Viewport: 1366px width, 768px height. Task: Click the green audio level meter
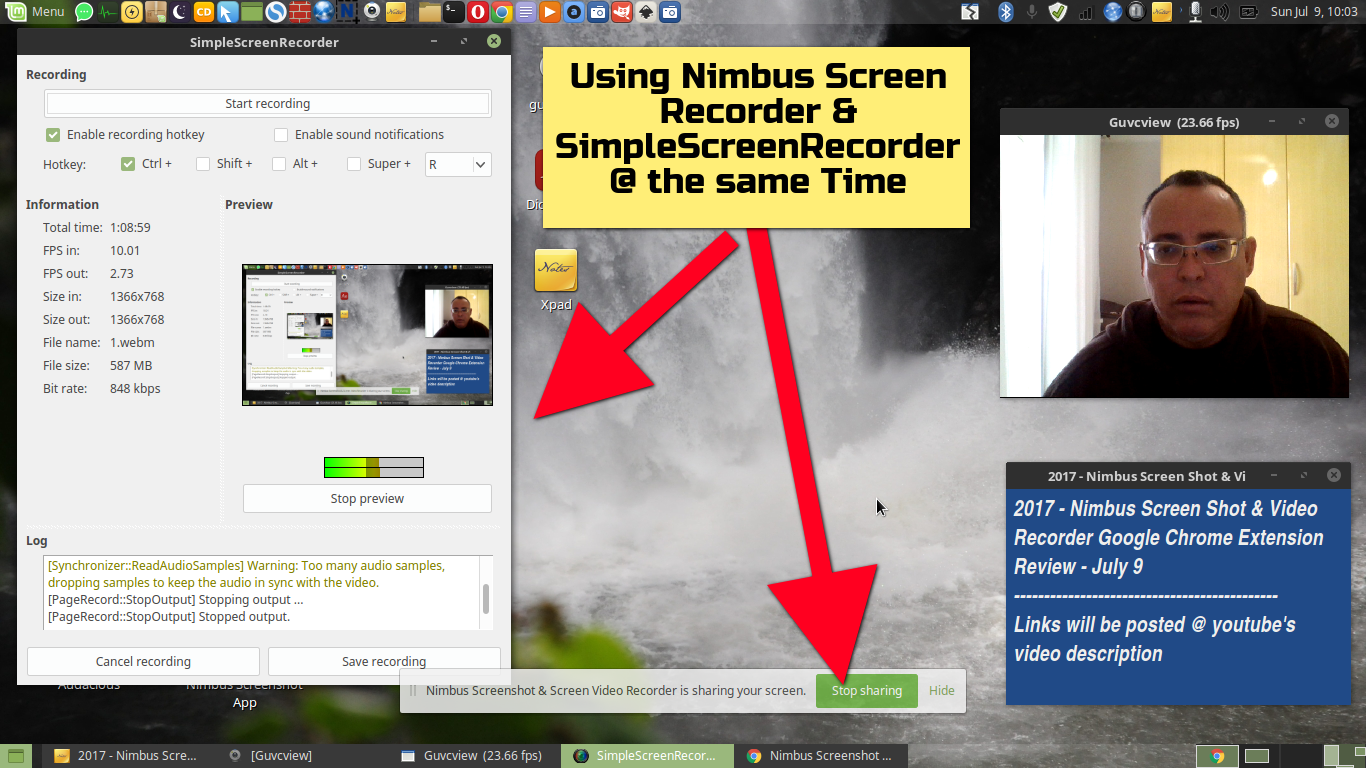click(373, 467)
